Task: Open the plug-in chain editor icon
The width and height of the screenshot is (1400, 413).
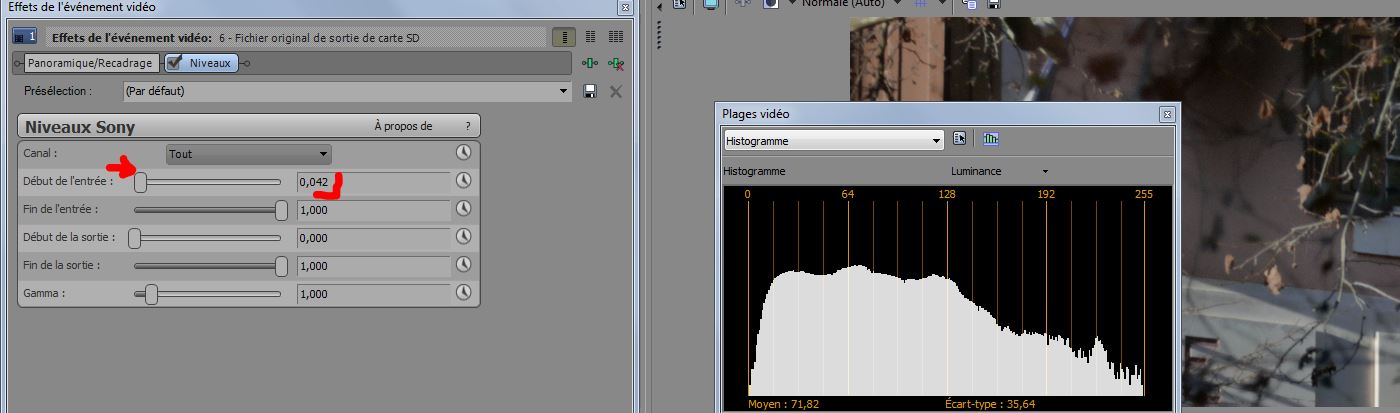Action: pos(591,63)
